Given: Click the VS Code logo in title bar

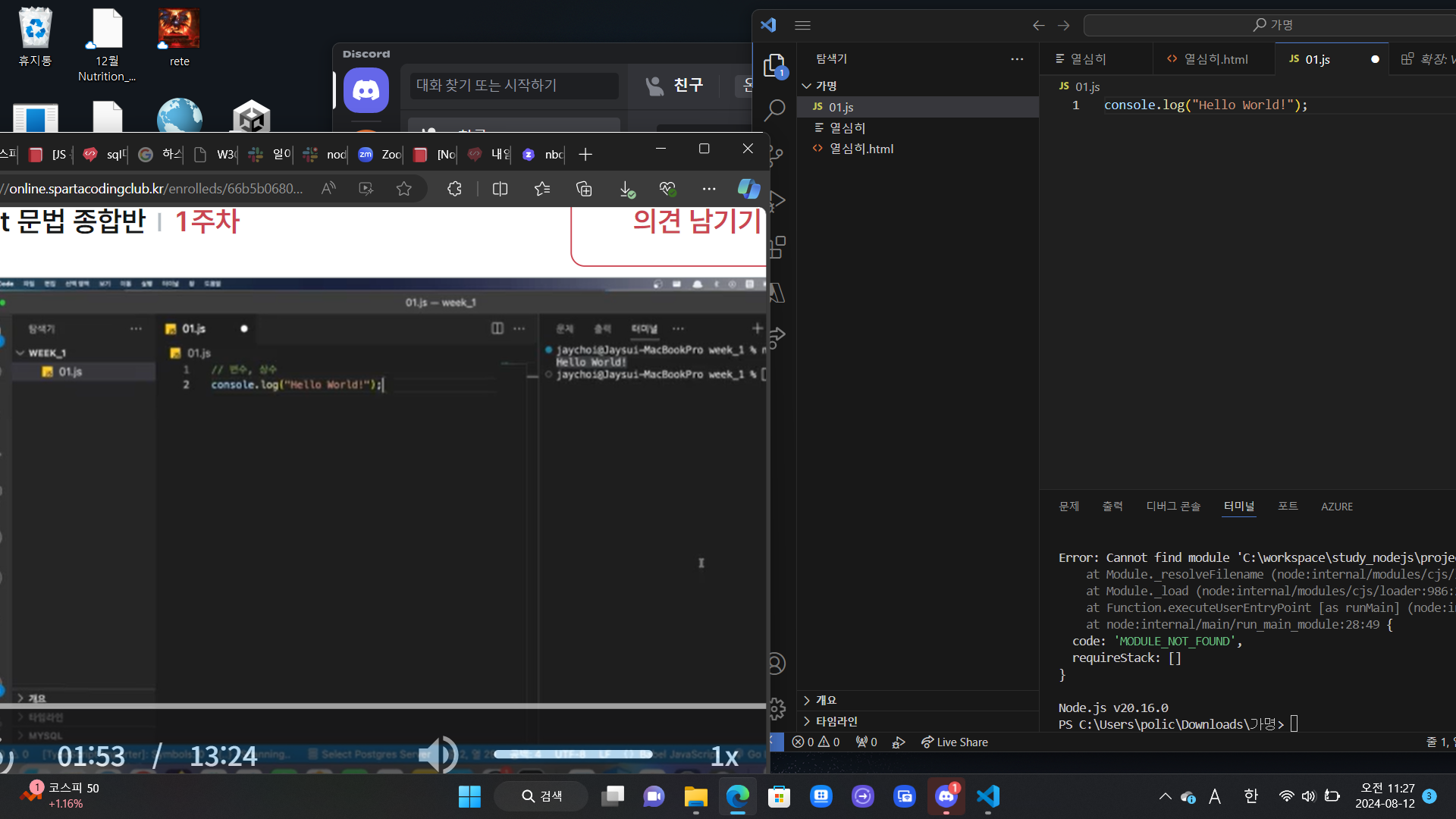Looking at the screenshot, I should coord(768,25).
